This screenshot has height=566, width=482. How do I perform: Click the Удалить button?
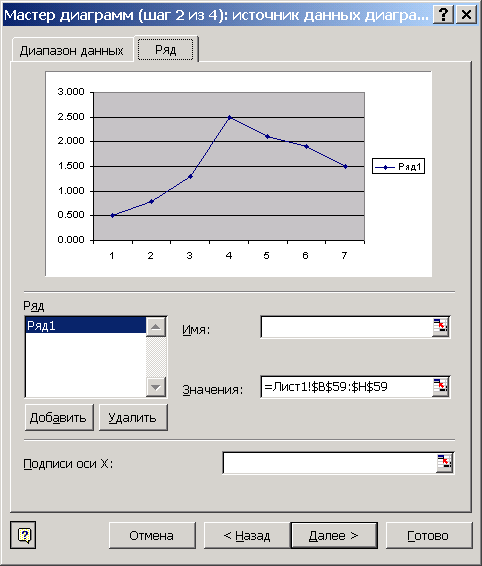pos(133,417)
